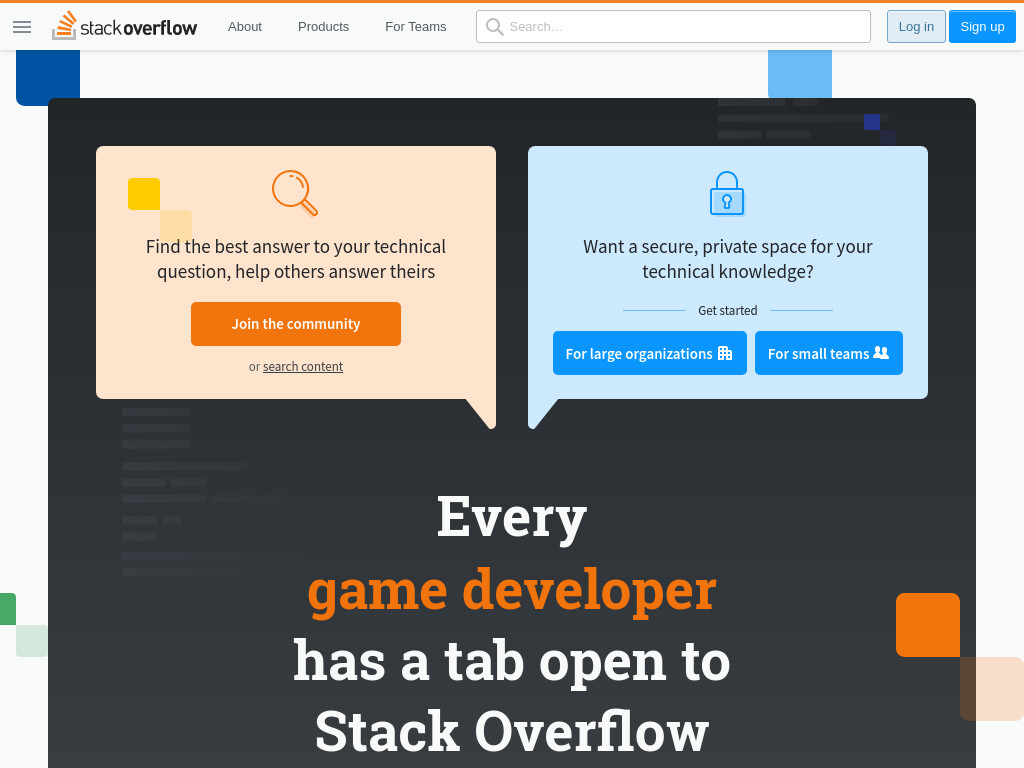Click the Log in button
The width and height of the screenshot is (1024, 768).
[x=916, y=27]
